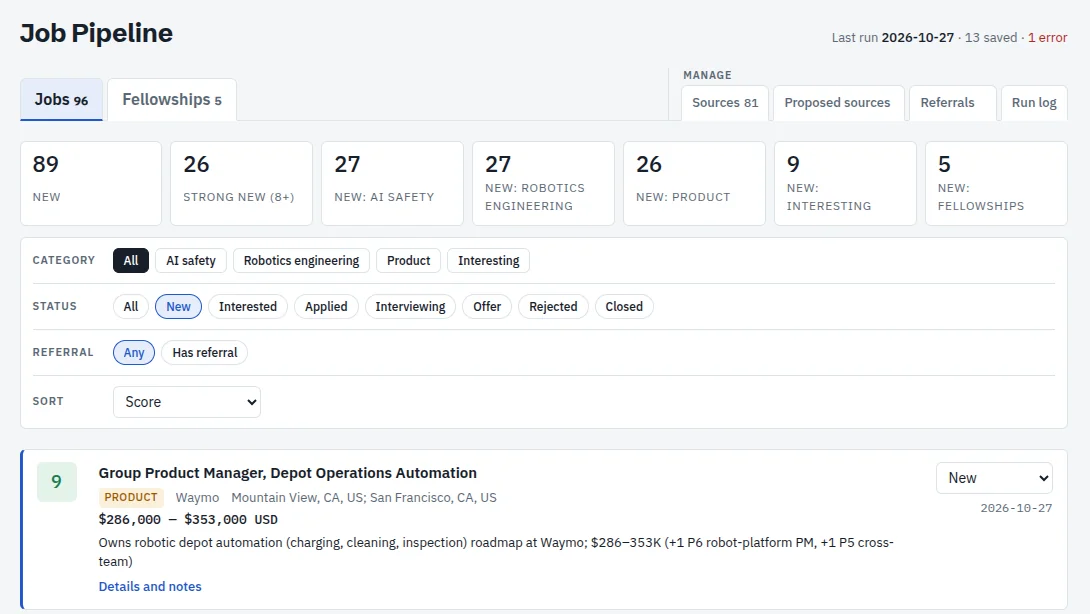The height and width of the screenshot is (614, 1090).
Task: Click the Waymo company name
Action: (x=197, y=498)
